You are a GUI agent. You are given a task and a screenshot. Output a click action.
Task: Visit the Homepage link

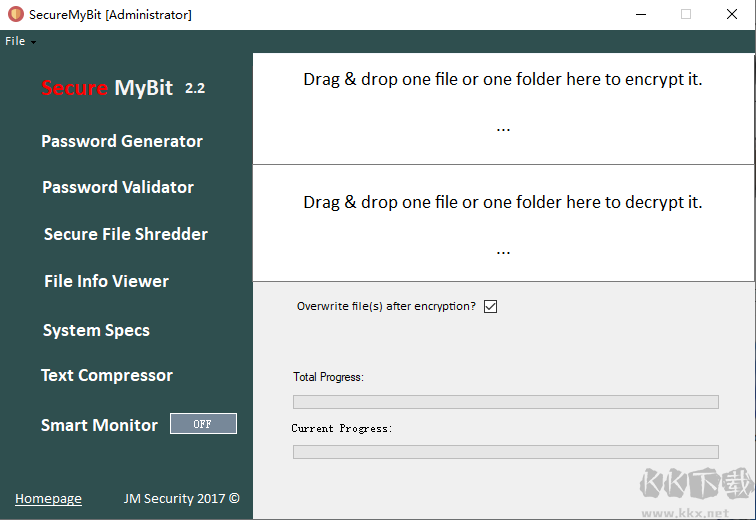(x=48, y=498)
